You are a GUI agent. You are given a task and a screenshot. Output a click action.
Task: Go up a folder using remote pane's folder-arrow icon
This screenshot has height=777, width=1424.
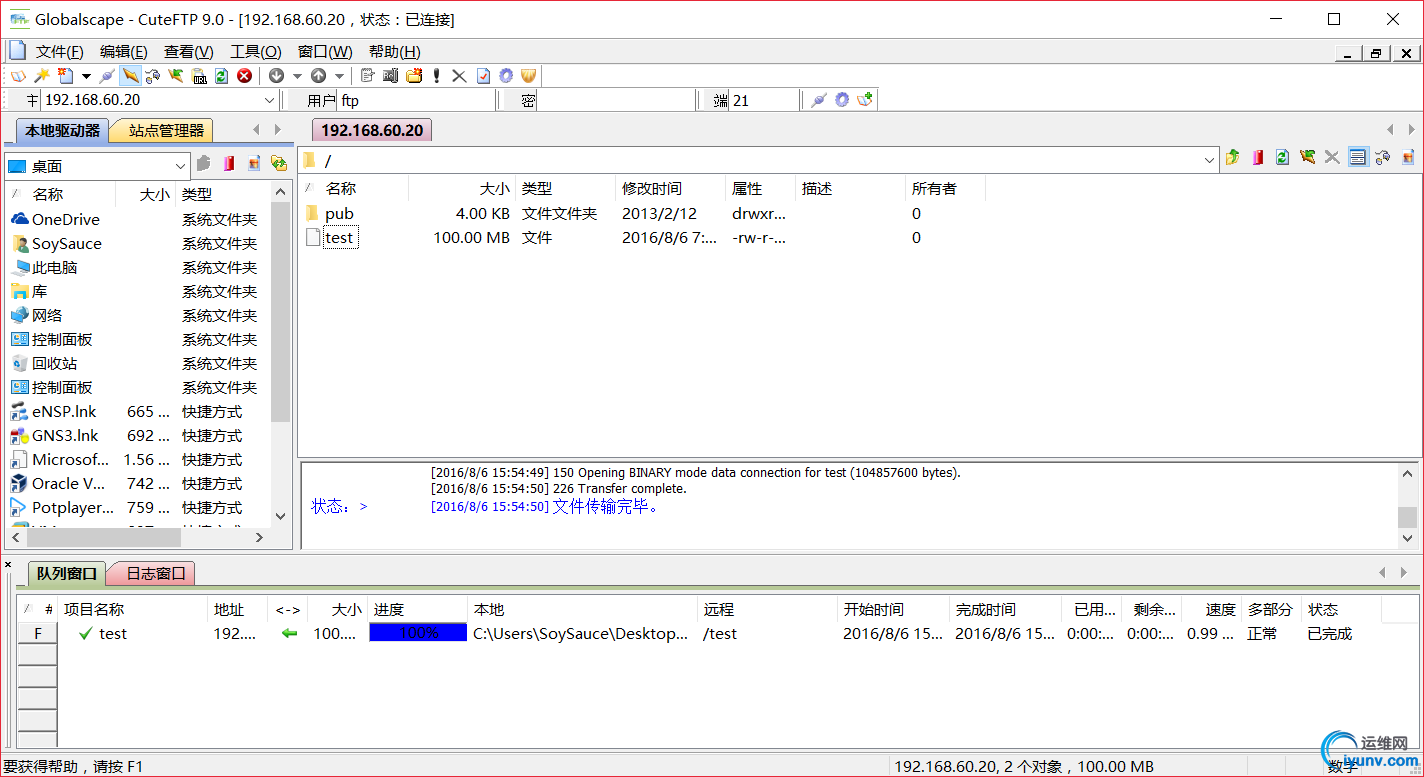pyautogui.click(x=1233, y=157)
